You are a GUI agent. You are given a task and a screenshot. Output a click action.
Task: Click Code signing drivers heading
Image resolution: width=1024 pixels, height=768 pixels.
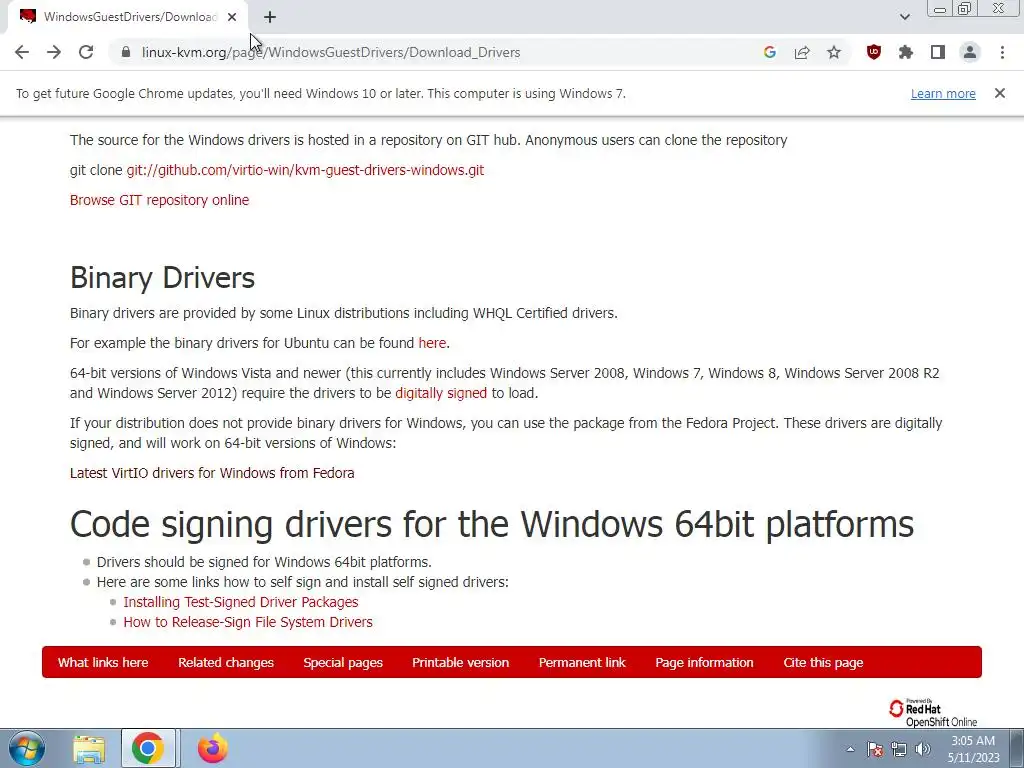492,524
